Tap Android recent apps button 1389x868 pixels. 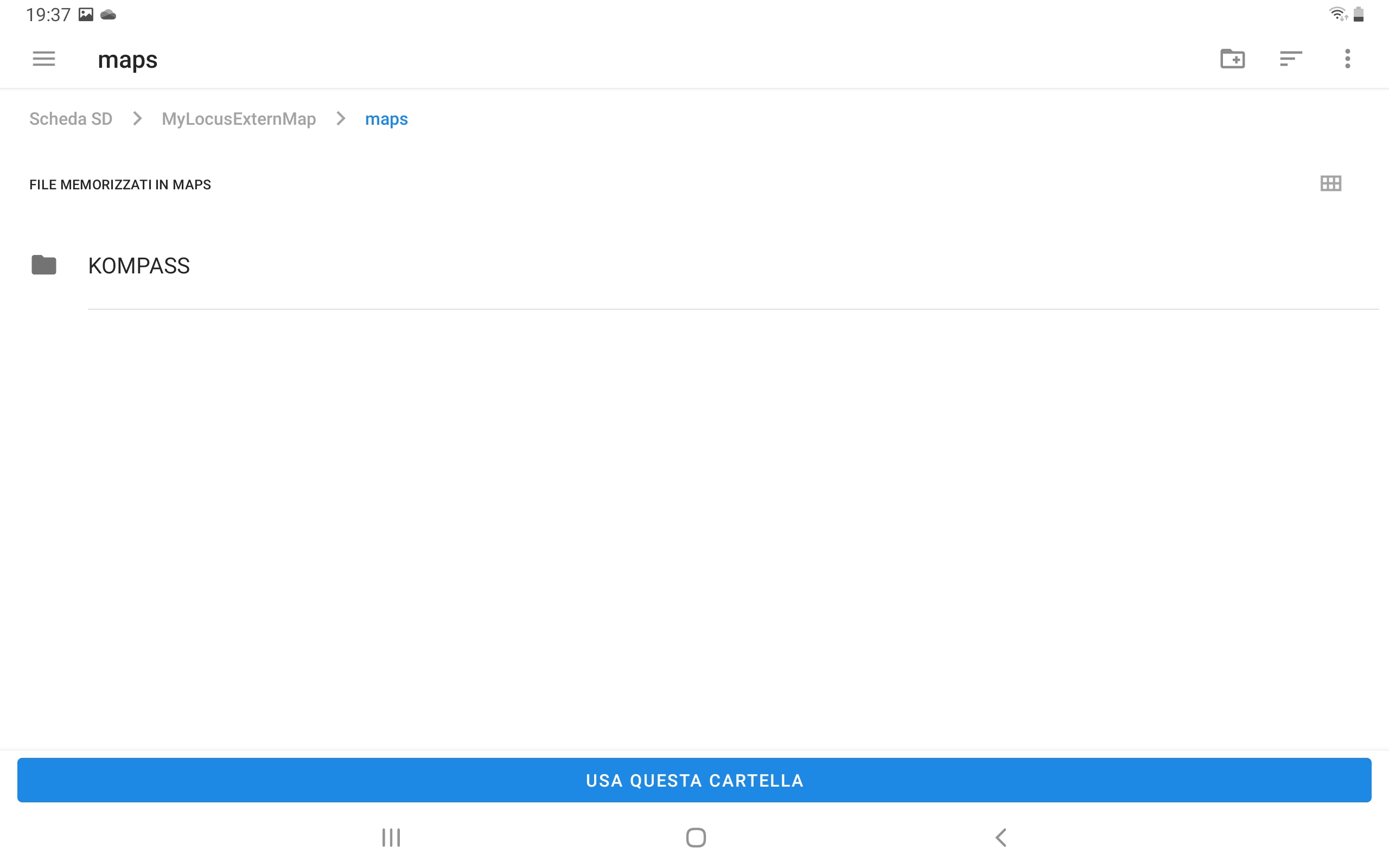click(391, 837)
